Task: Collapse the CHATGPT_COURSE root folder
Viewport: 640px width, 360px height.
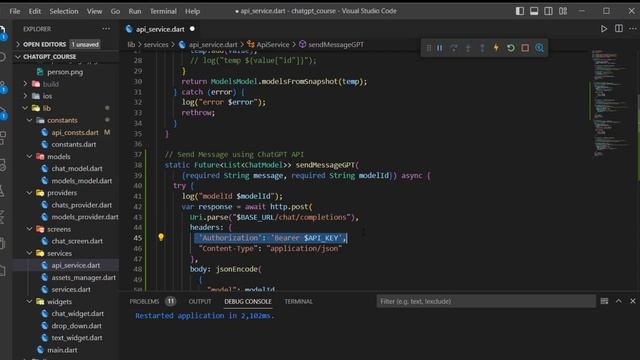Action: point(49,56)
